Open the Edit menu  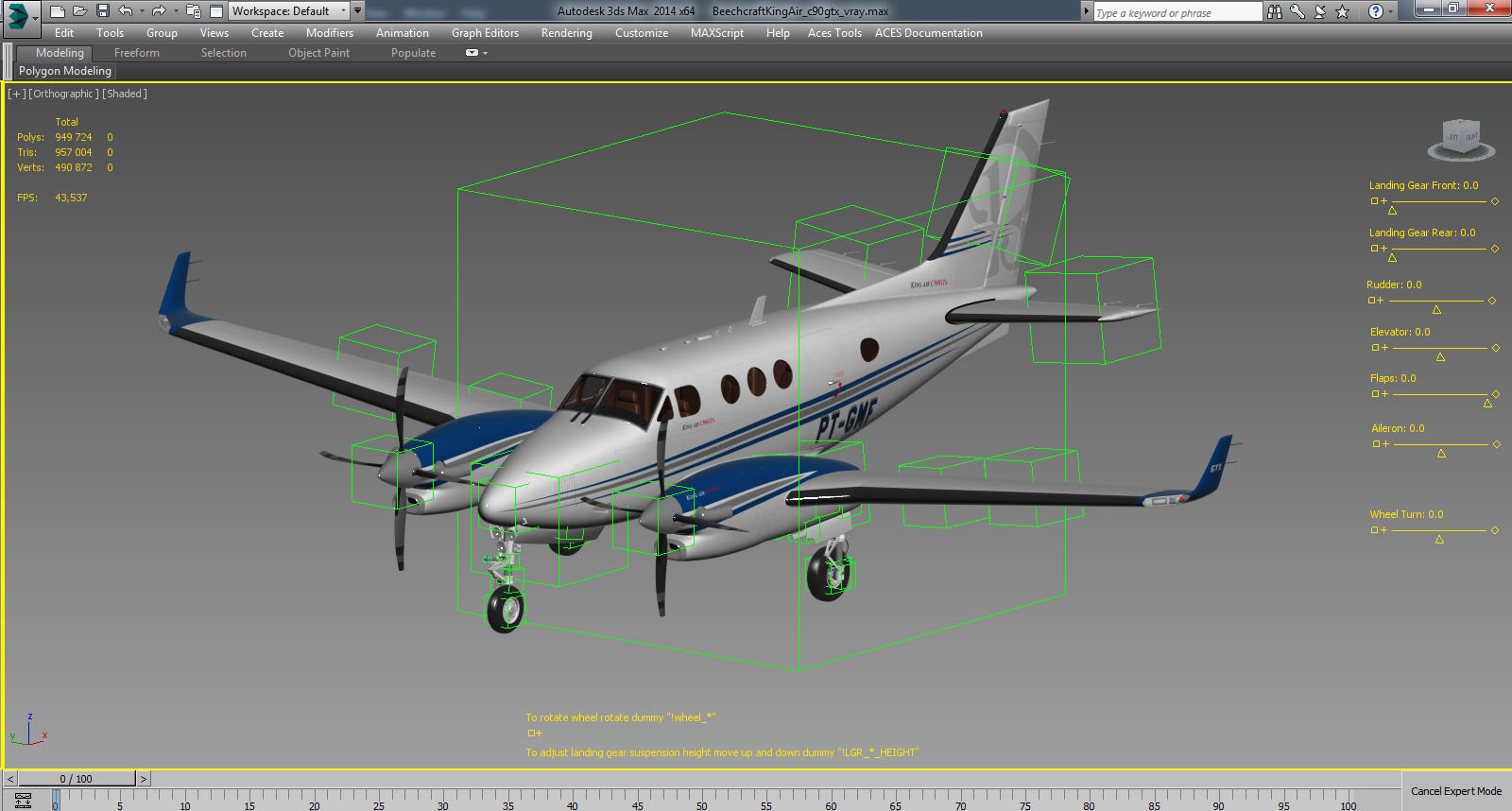point(64,33)
